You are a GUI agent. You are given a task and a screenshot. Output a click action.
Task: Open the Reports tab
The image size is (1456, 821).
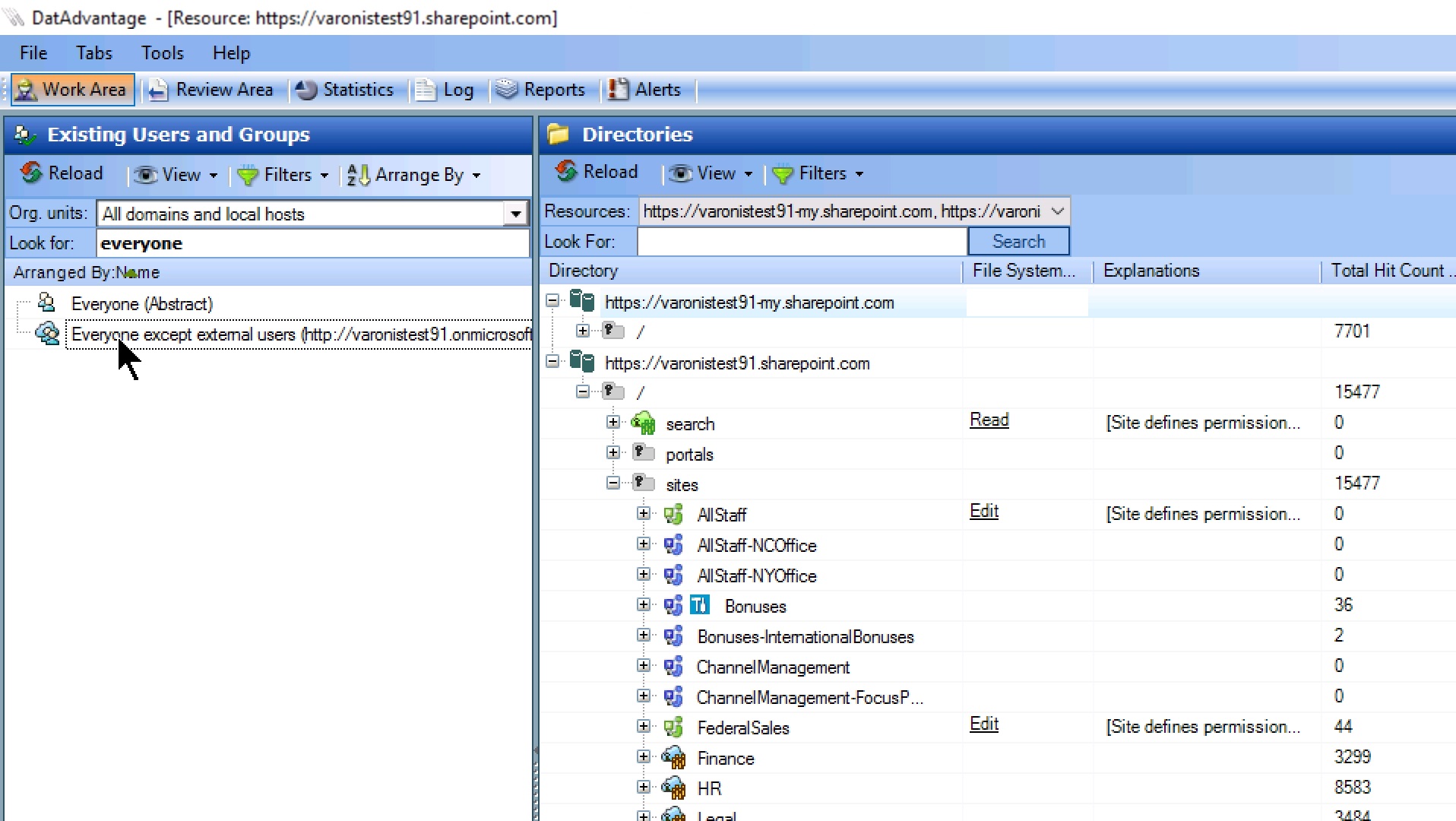tap(541, 90)
